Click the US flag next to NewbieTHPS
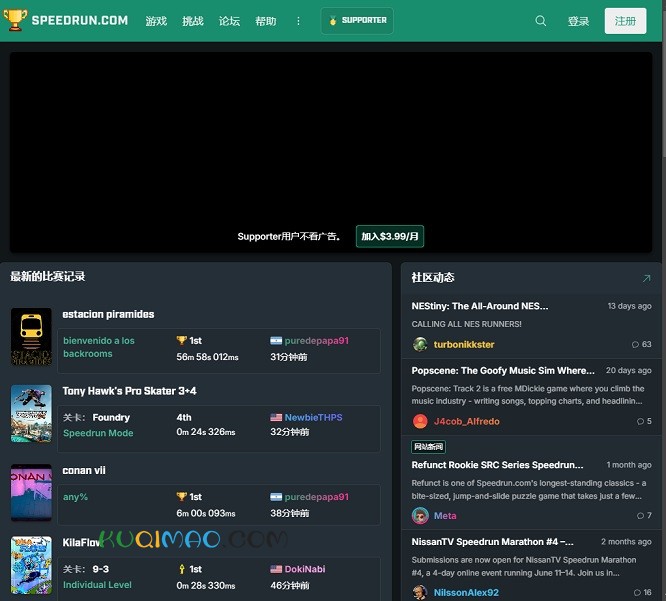The height and width of the screenshot is (601, 666). [x=276, y=418]
